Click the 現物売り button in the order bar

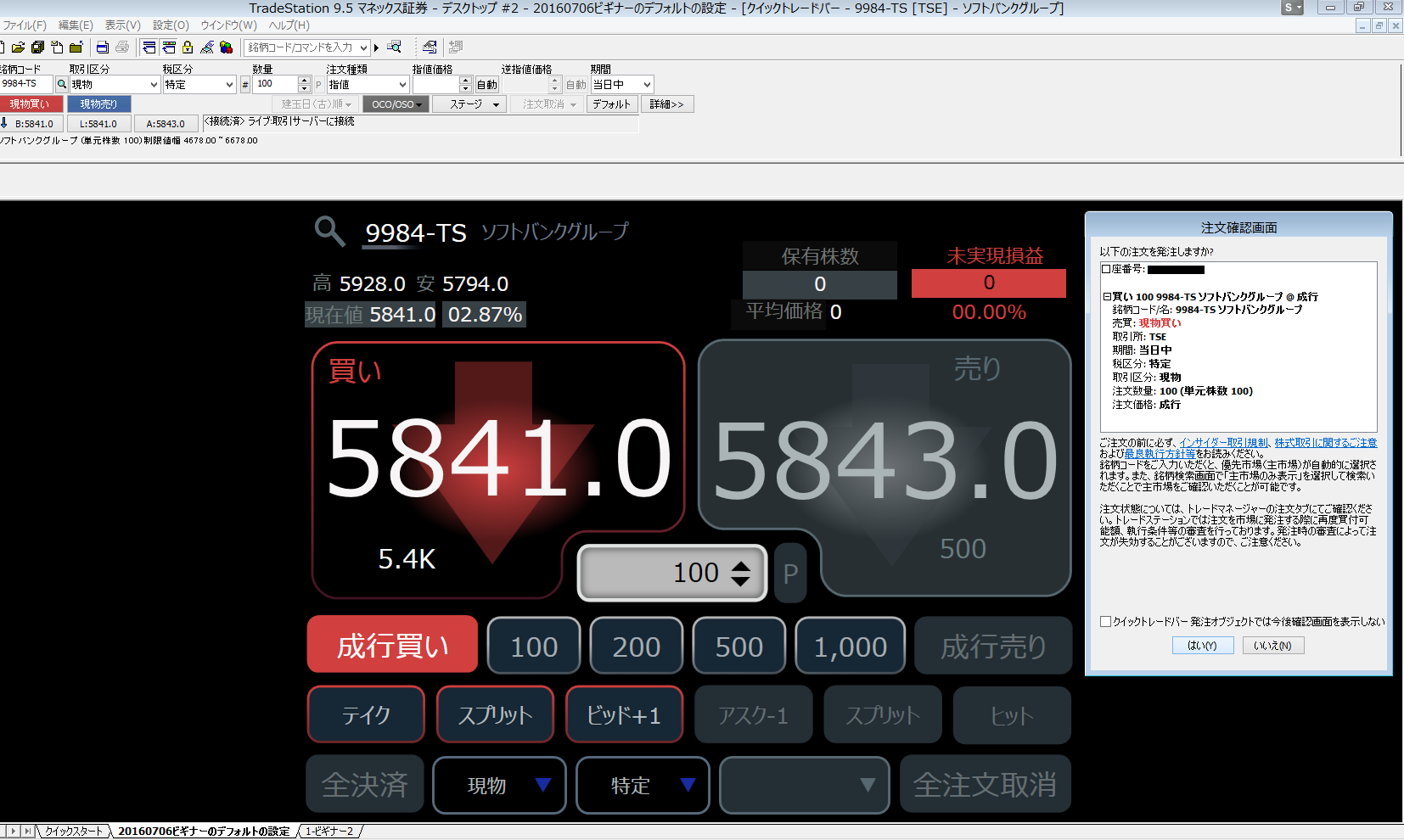pyautogui.click(x=99, y=104)
